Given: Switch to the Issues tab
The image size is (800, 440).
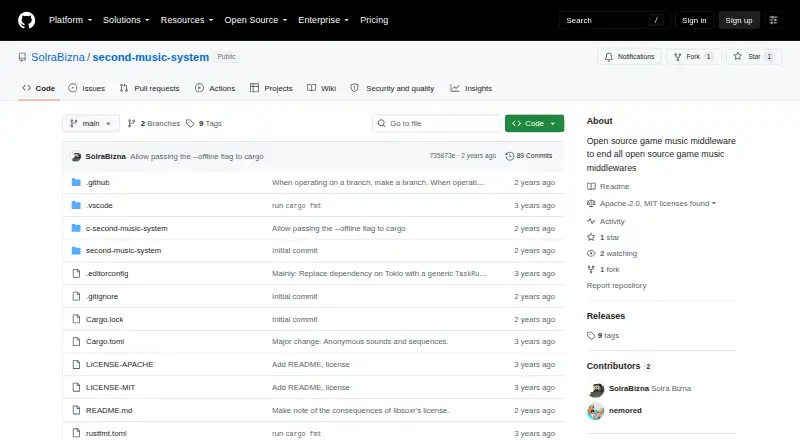Looking at the screenshot, I should click(87, 88).
